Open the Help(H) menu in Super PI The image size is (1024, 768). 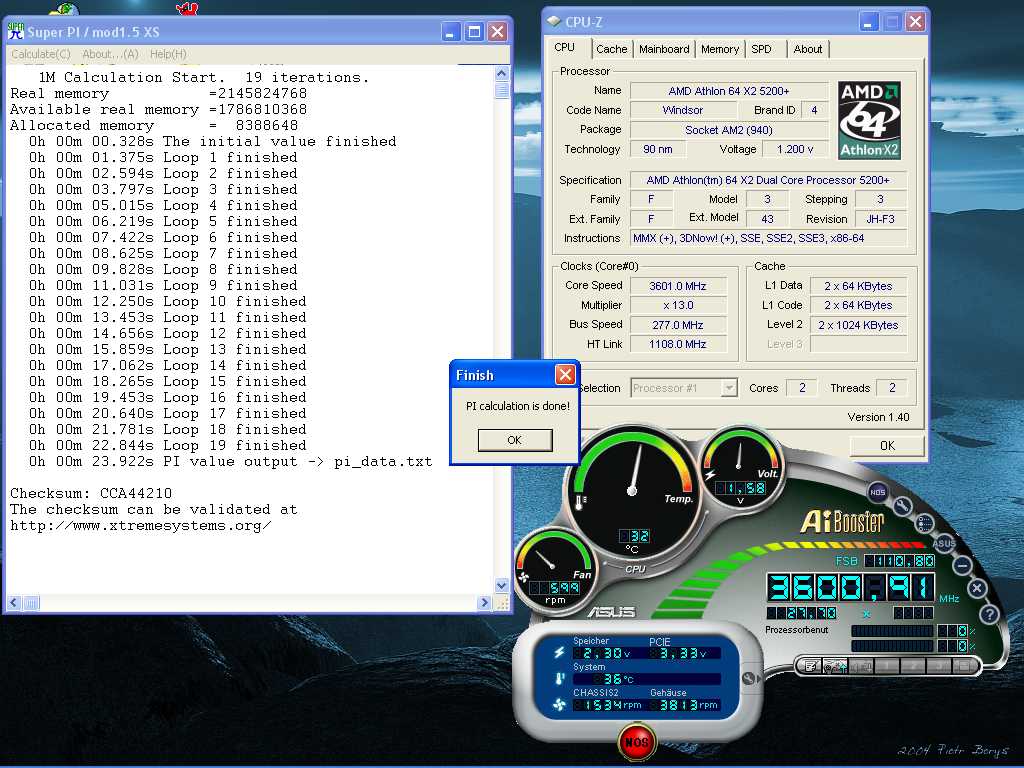coord(168,54)
